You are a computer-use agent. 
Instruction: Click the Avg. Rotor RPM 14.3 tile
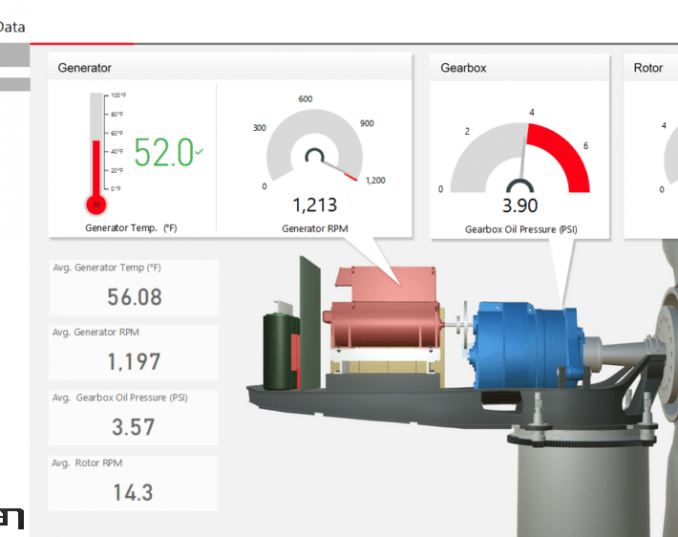pos(133,483)
